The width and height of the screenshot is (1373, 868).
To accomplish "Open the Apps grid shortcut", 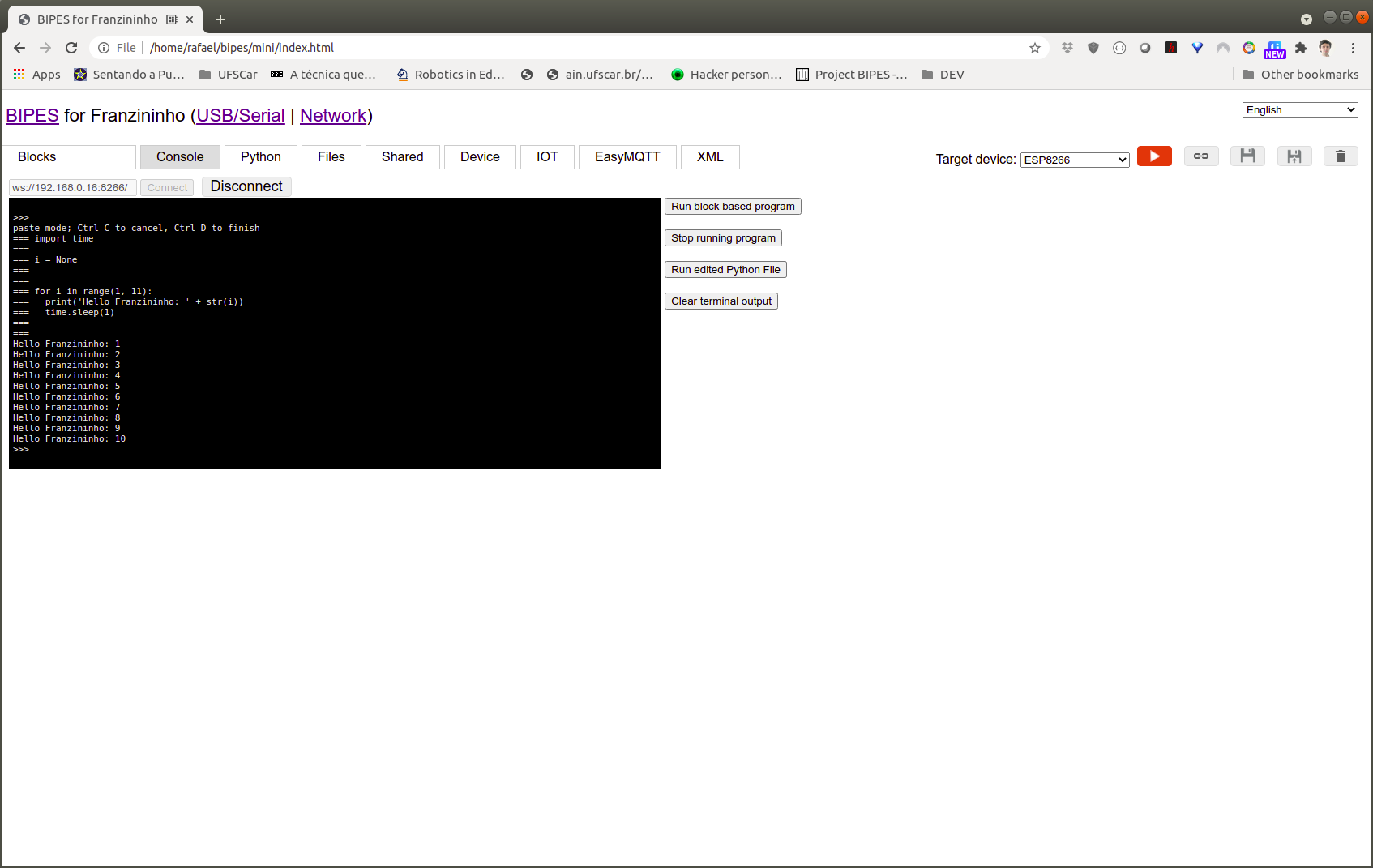I will pos(36,75).
